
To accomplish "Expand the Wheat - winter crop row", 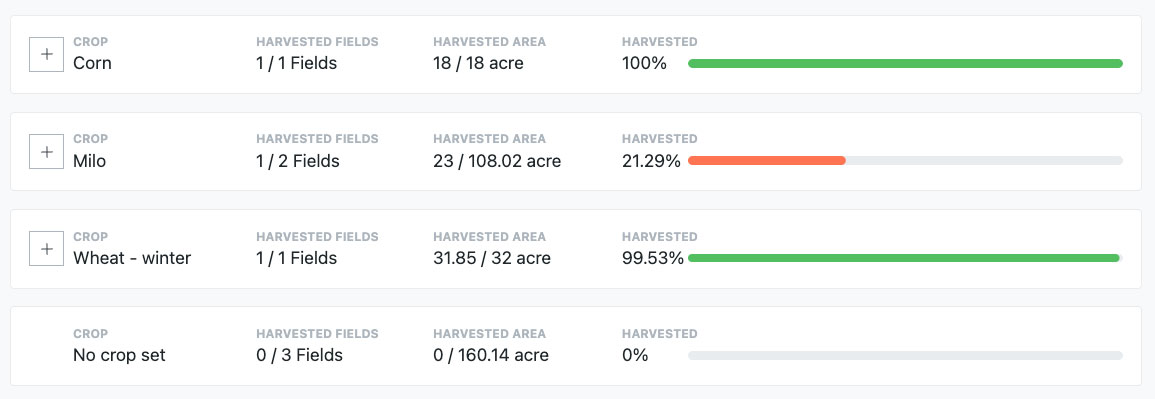I will pos(46,249).
